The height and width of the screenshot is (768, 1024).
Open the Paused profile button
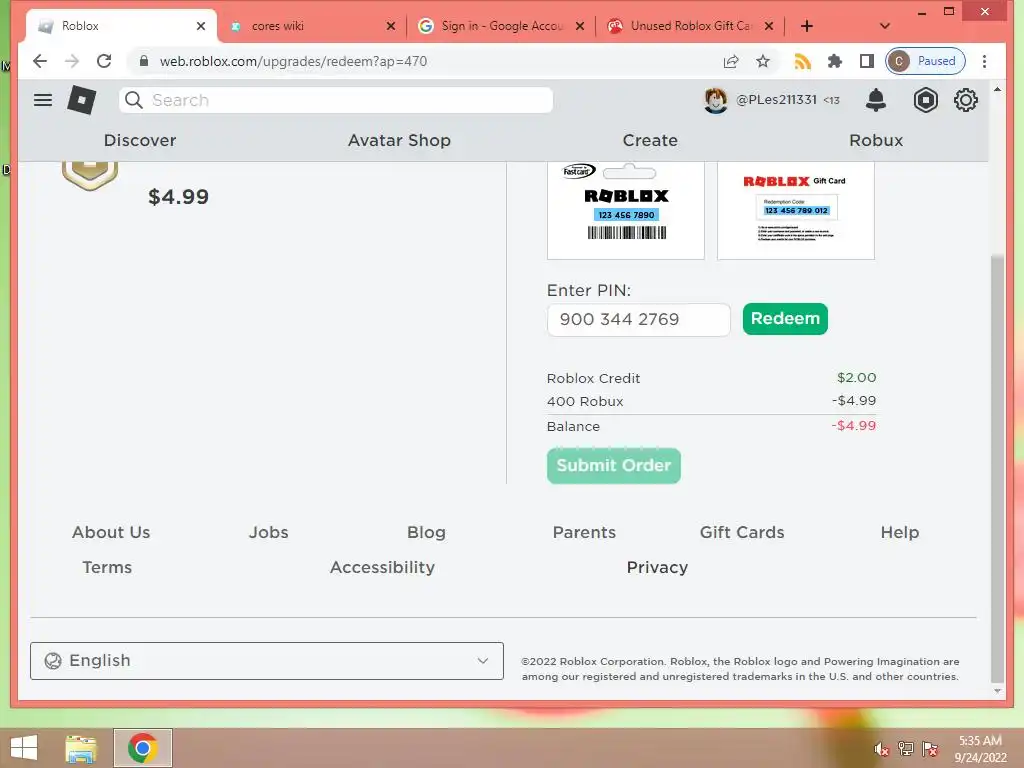pyautogui.click(x=925, y=61)
